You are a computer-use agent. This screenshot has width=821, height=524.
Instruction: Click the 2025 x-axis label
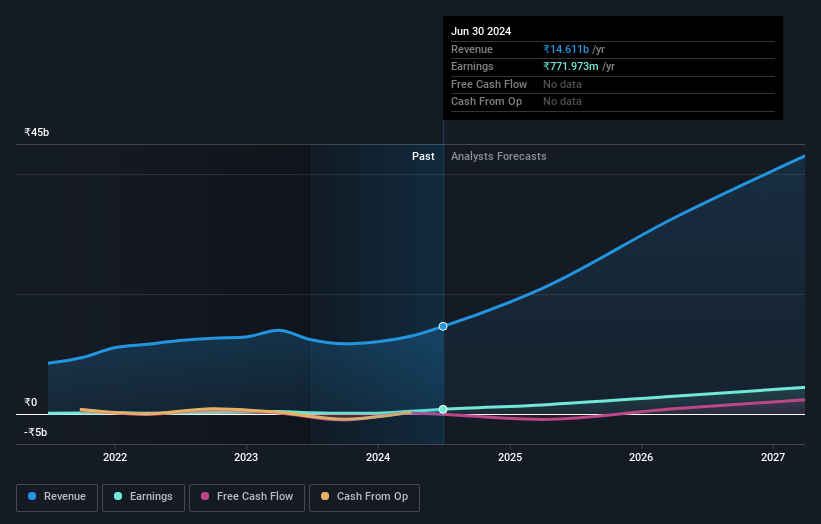(510, 457)
